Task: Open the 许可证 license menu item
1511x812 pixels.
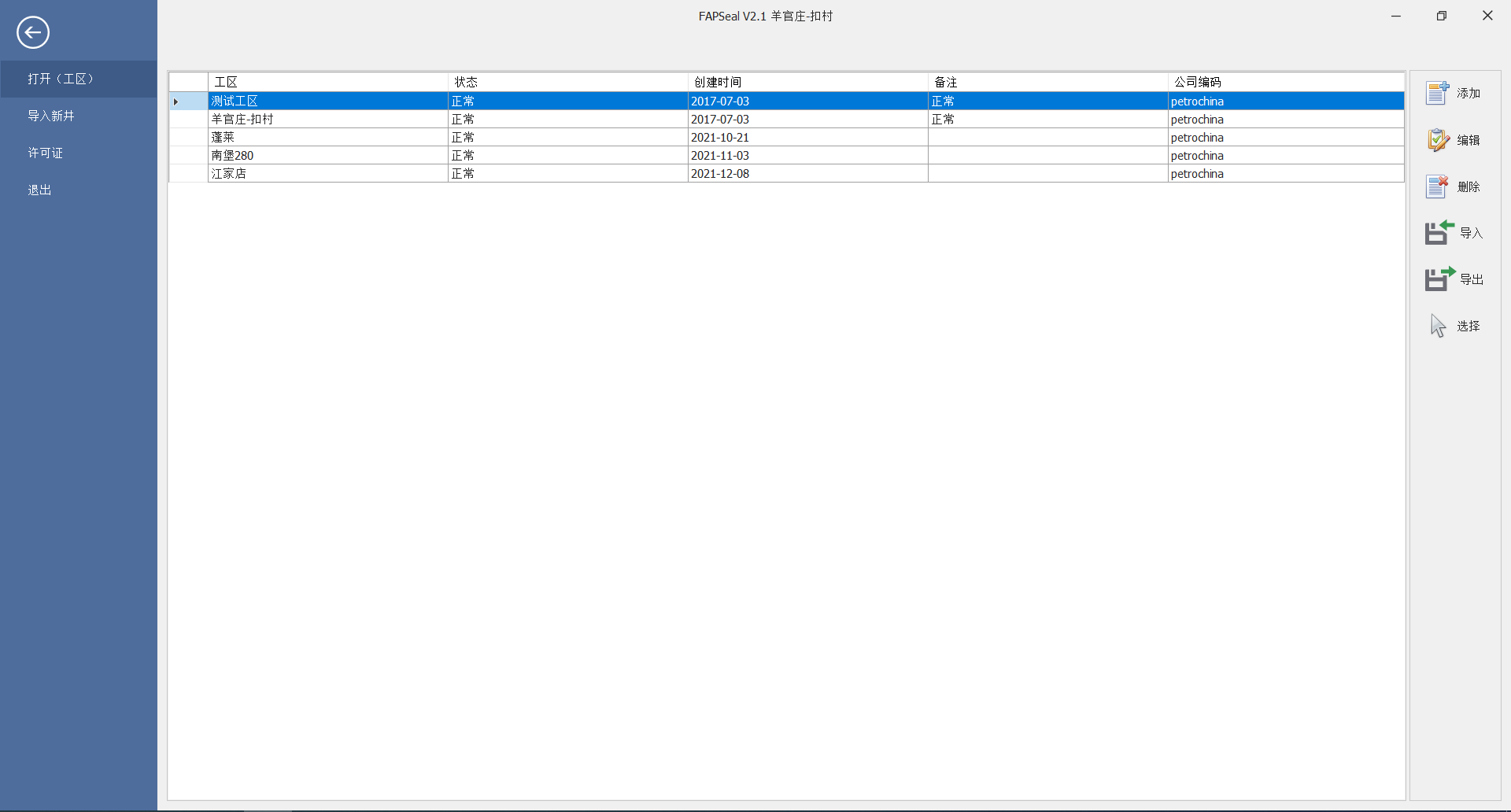Action: coord(79,153)
